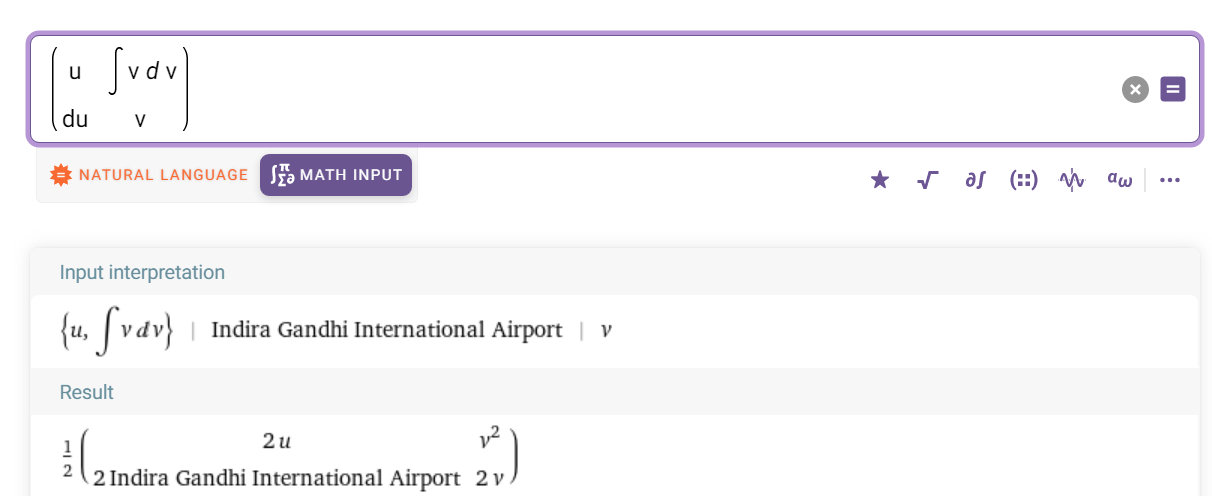The image size is (1212, 496).
Task: Open the matrix templates palette
Action: coord(1024,180)
